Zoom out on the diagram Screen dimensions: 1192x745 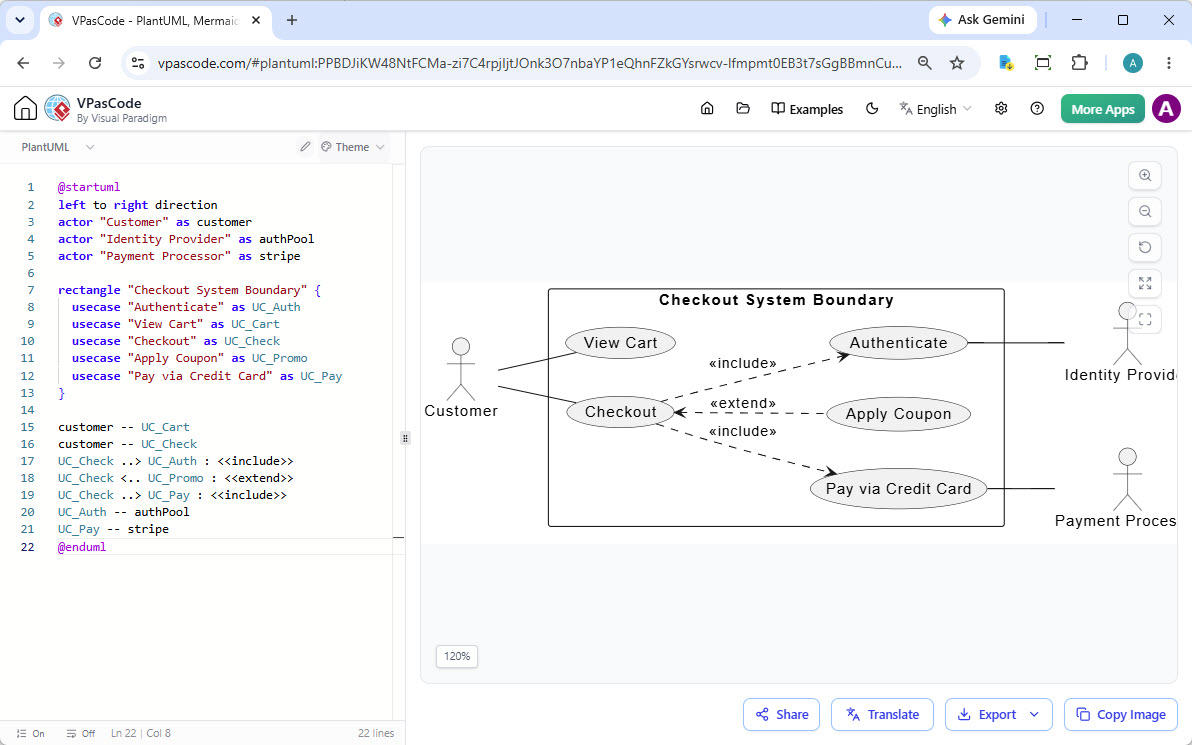coord(1145,211)
